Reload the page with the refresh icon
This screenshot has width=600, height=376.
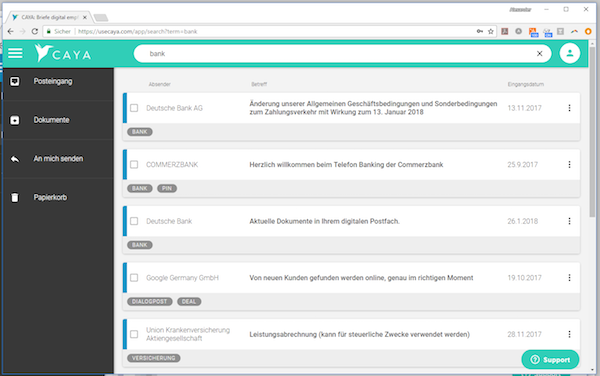(x=35, y=31)
